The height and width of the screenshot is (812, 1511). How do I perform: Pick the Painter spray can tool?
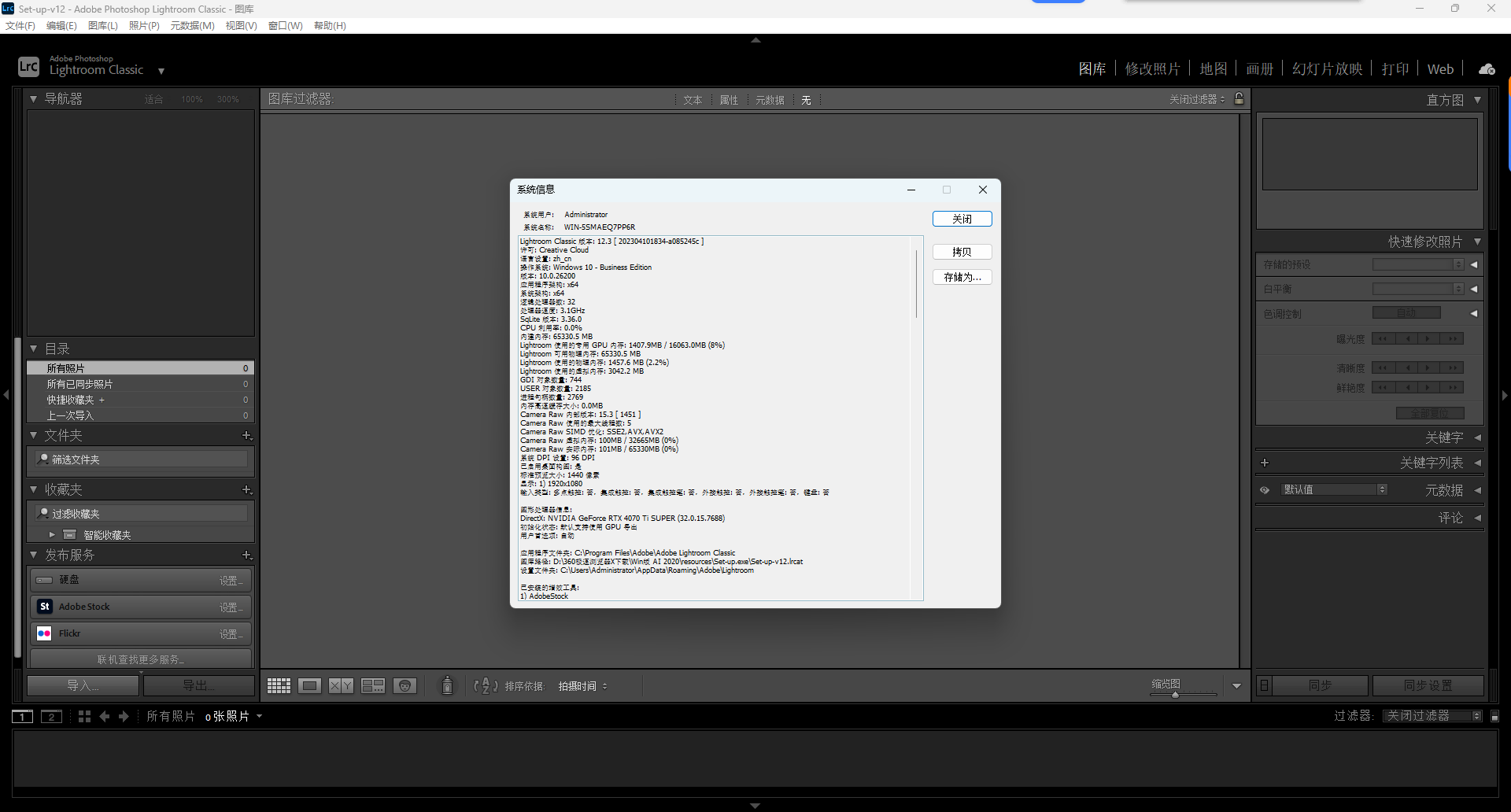pos(447,686)
